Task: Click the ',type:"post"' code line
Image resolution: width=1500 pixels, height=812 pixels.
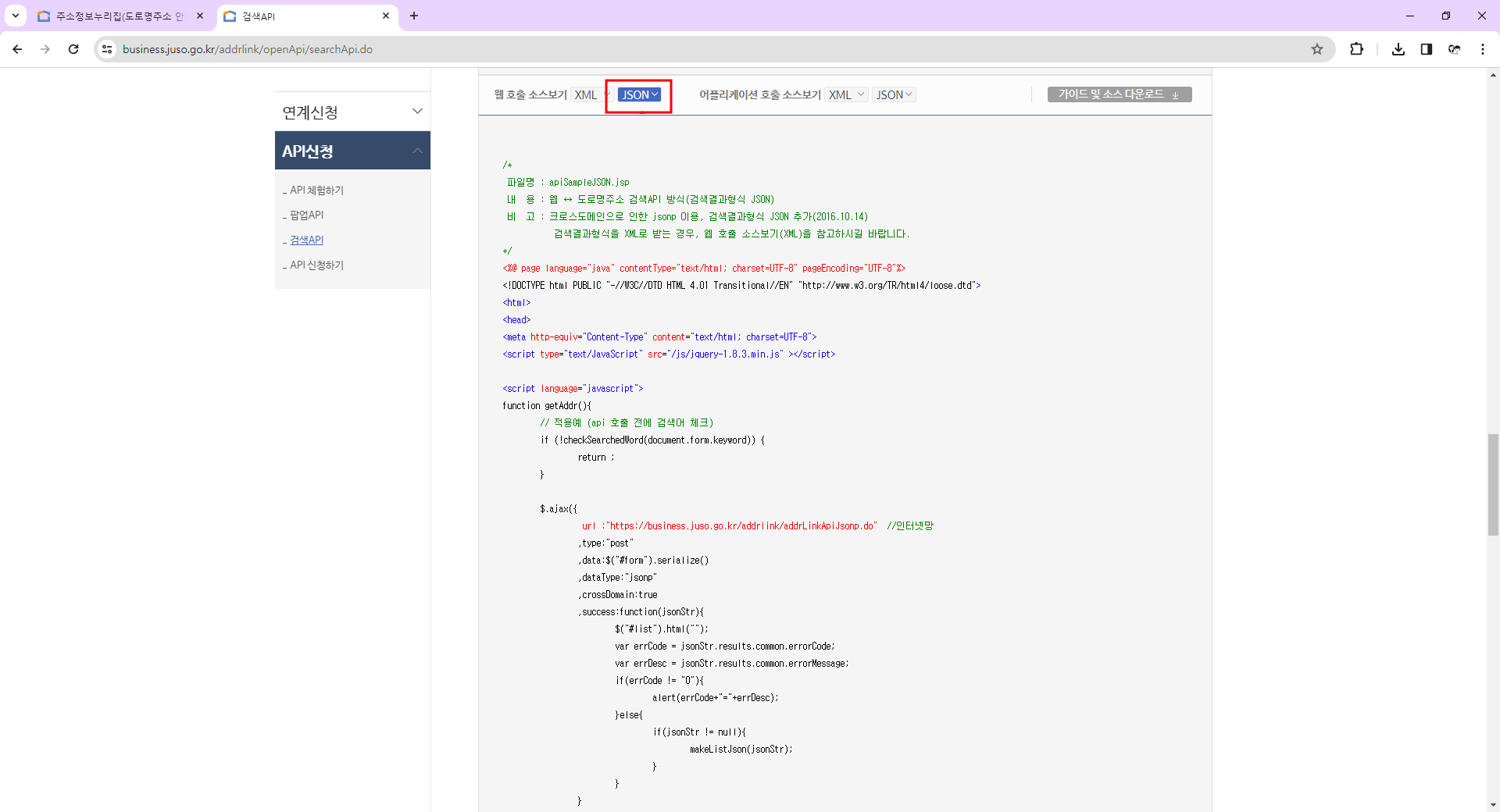Action: [x=605, y=543]
